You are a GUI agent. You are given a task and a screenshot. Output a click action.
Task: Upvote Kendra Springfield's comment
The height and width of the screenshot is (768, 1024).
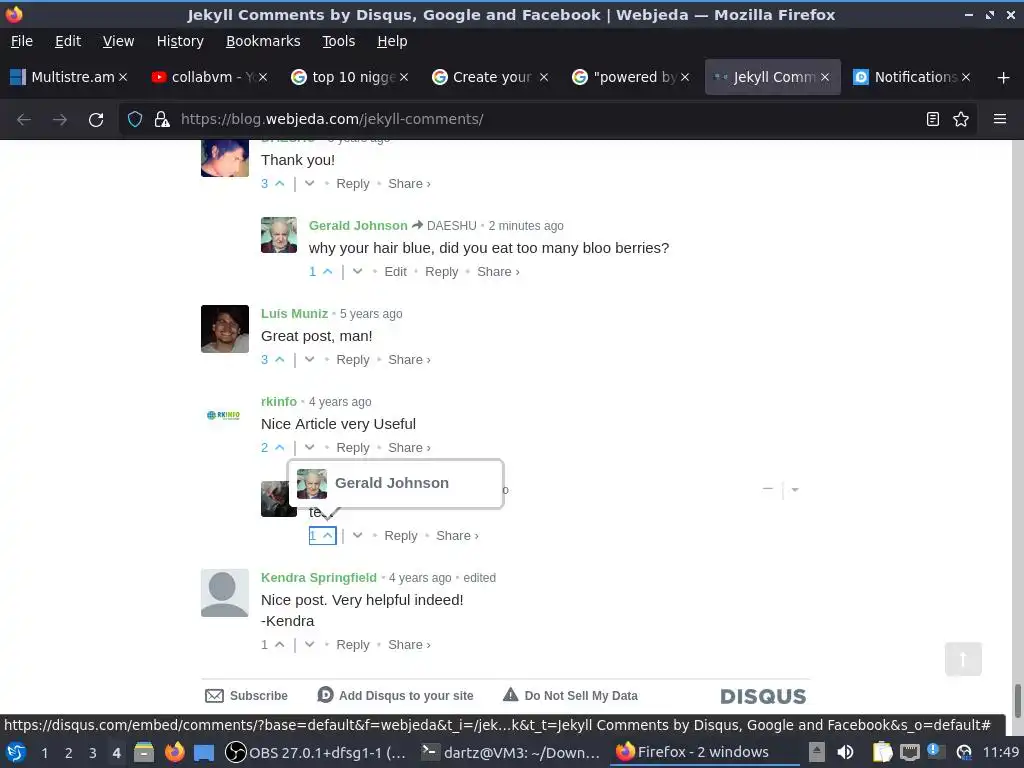[280, 645]
